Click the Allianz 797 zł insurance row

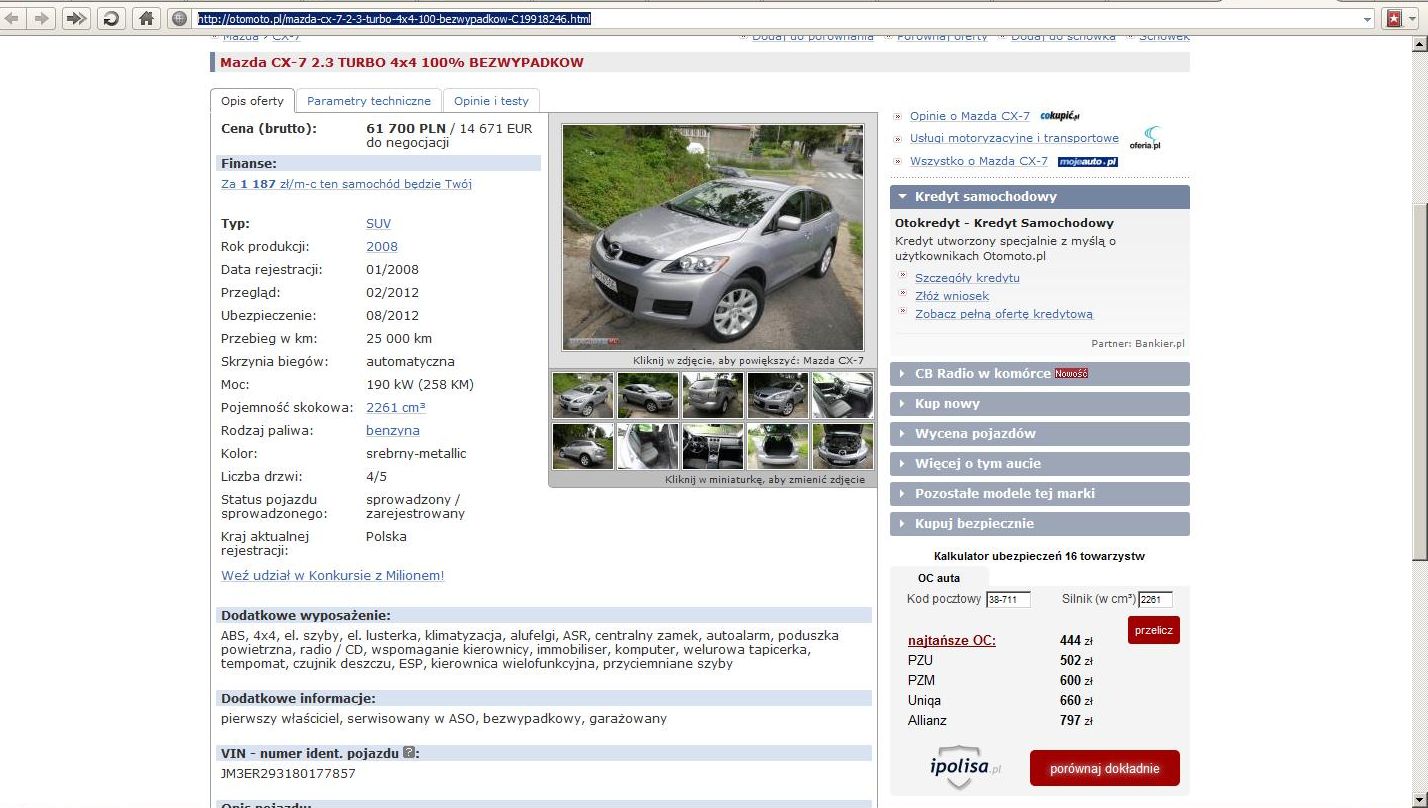point(1000,721)
